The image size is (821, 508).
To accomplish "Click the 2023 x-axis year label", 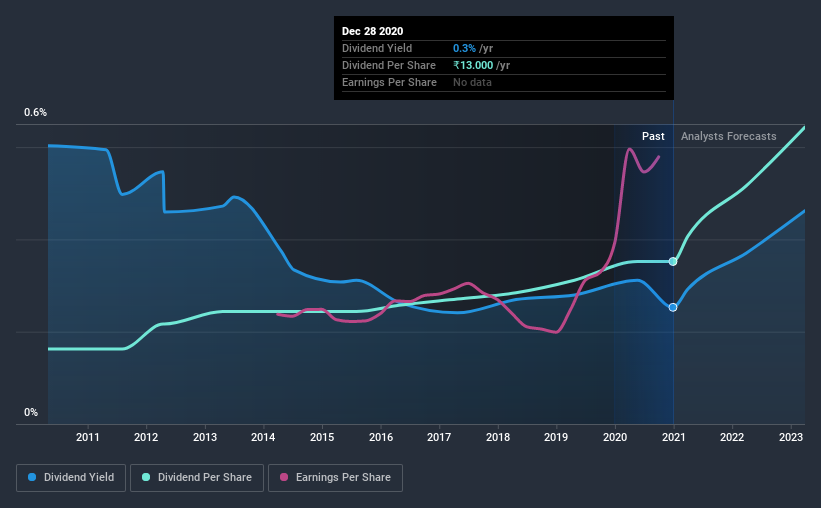I will tap(791, 437).
